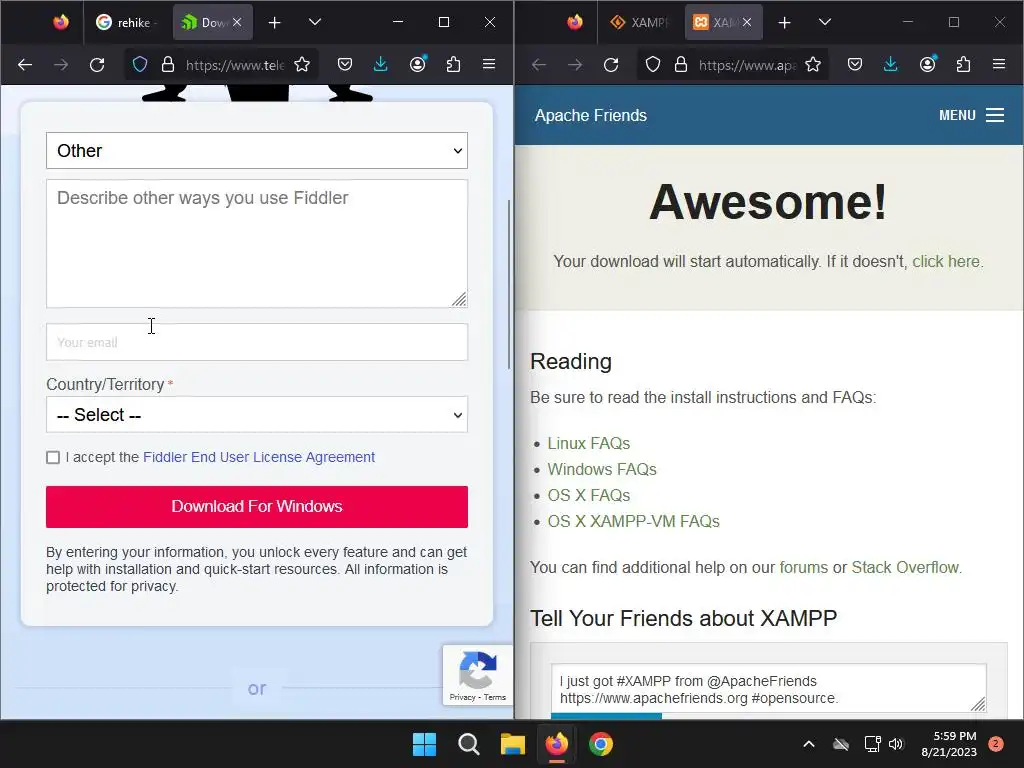Open hamburger application menu in right window
This screenshot has height=768, width=1024.
pos(999,64)
